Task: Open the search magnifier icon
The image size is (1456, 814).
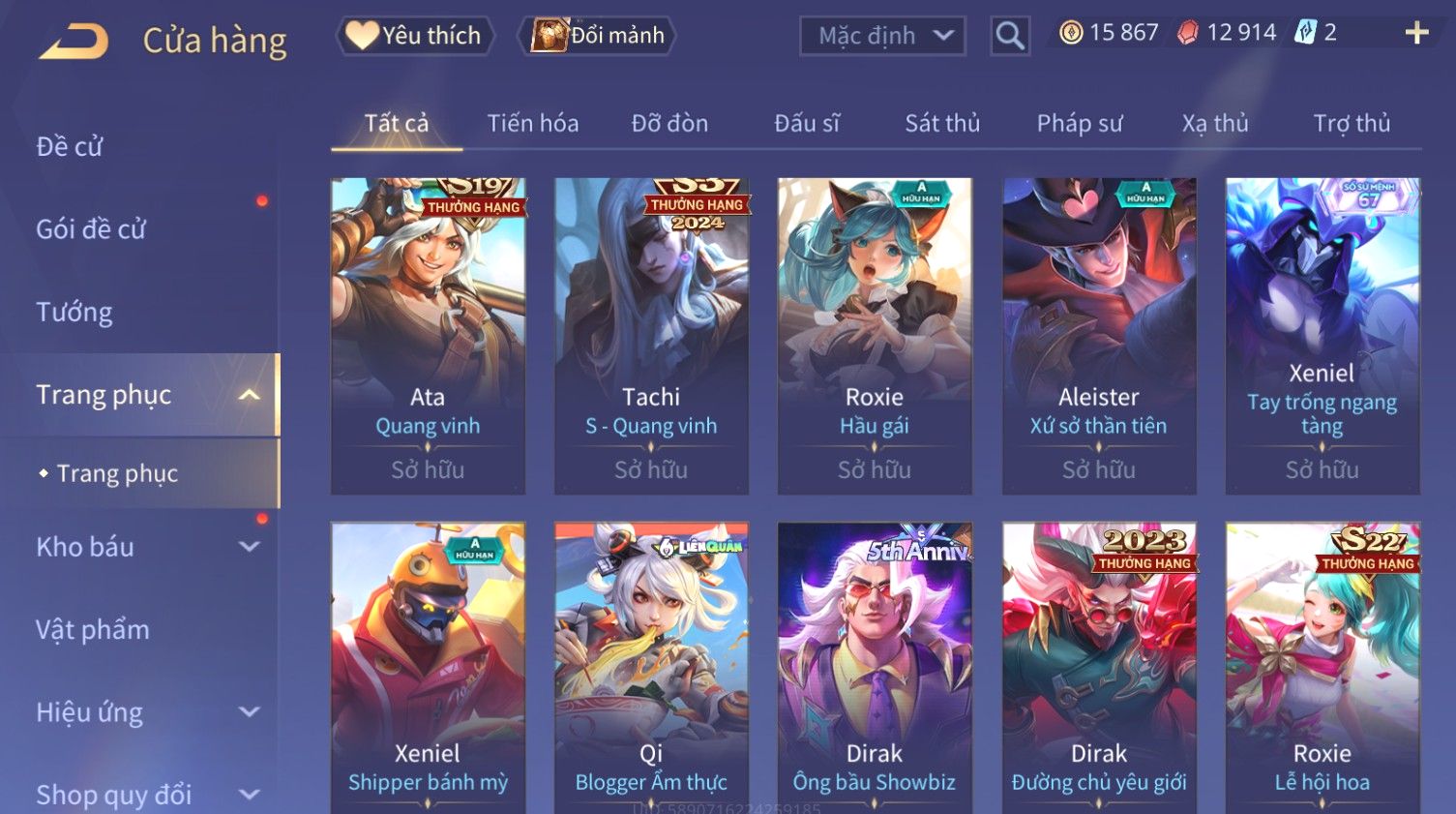Action: (x=1010, y=36)
